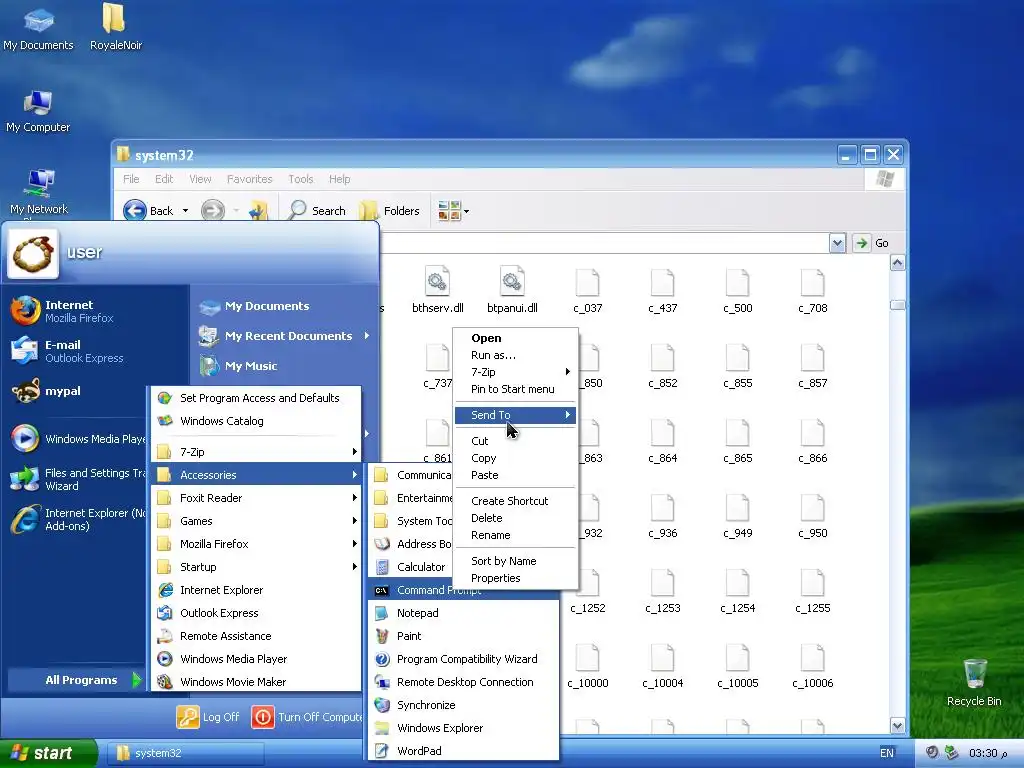Click the scroll down arrow in system32
The image size is (1024, 768).
pyautogui.click(x=897, y=726)
